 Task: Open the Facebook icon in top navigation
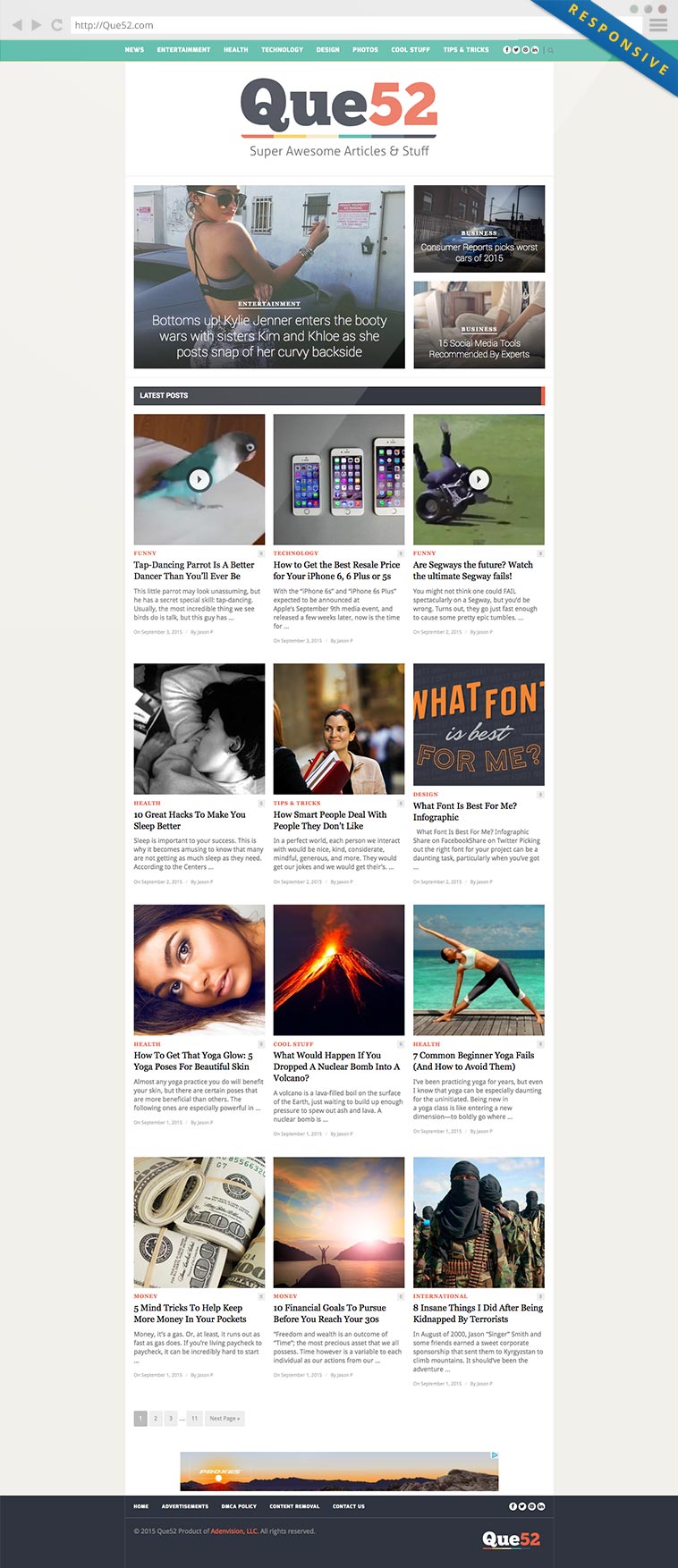tap(507, 50)
